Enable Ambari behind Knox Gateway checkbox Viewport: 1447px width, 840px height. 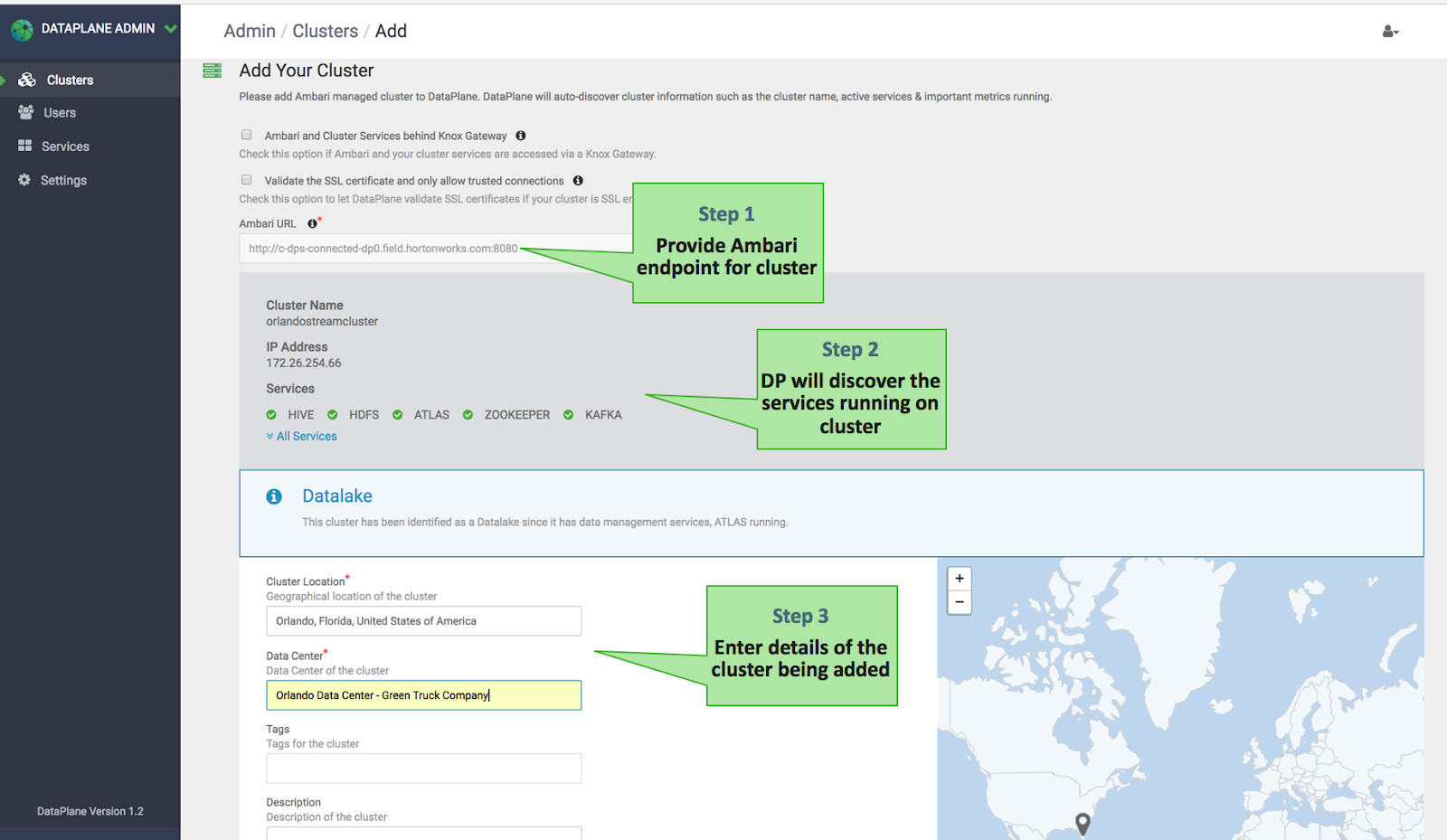coord(246,135)
